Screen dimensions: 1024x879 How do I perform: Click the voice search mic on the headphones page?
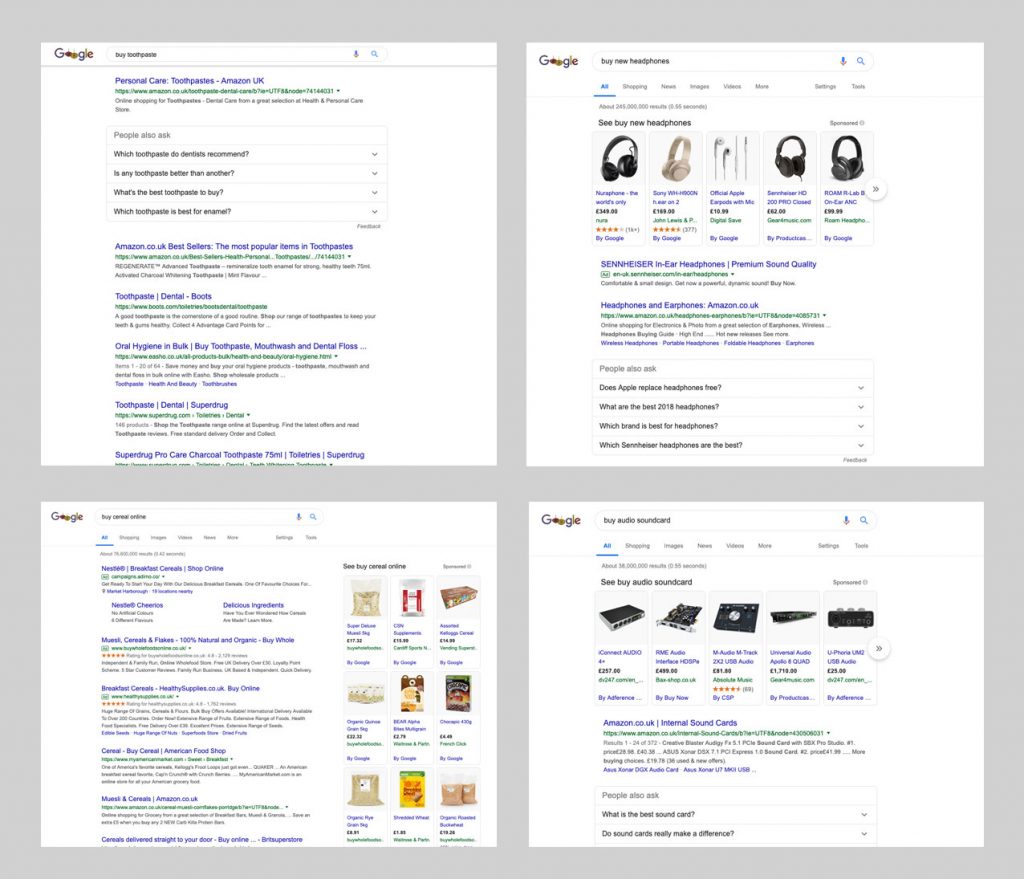tap(843, 61)
